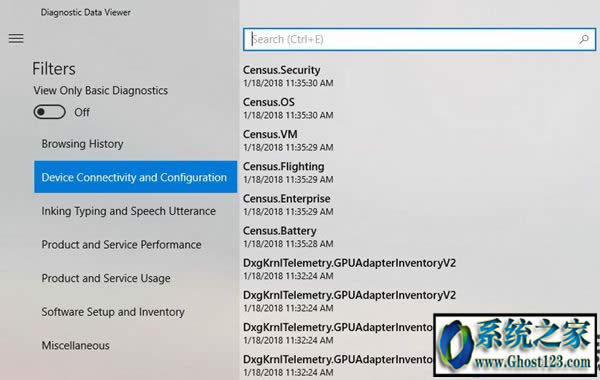600x380 pixels.
Task: Toggle View Only Basic Diagnostics switch
Action: (49, 112)
